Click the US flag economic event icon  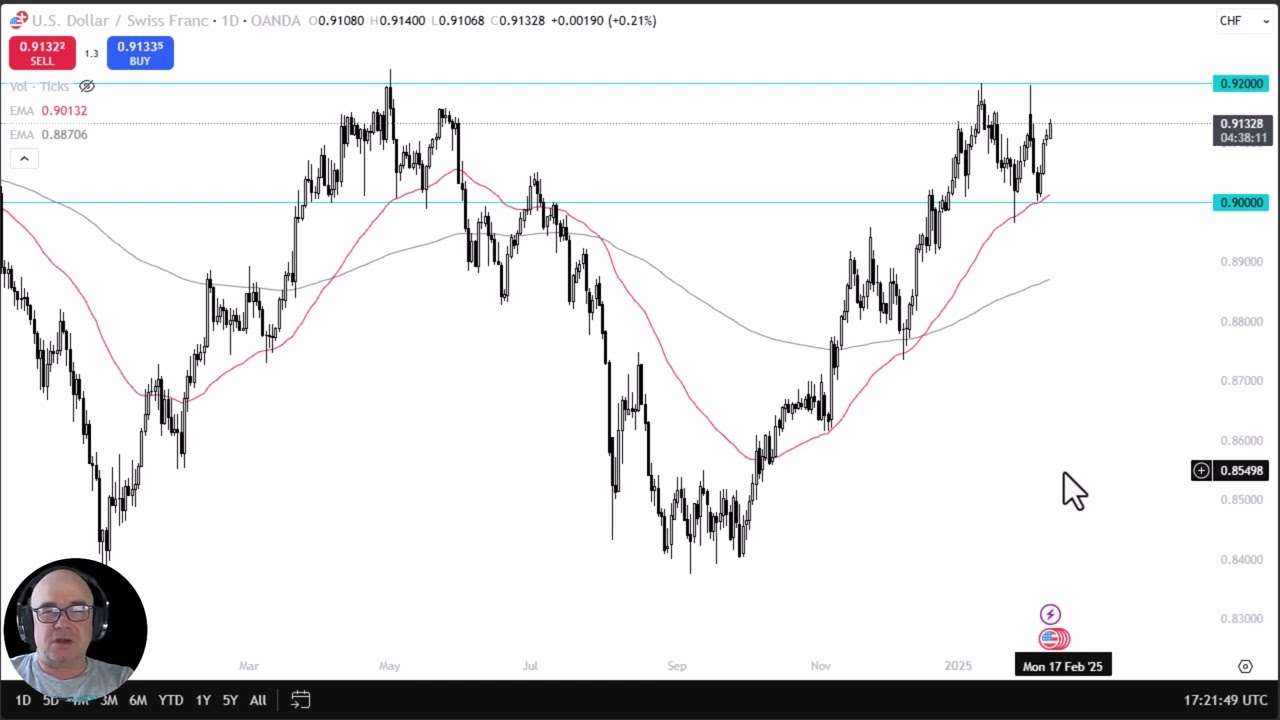pos(1052,638)
